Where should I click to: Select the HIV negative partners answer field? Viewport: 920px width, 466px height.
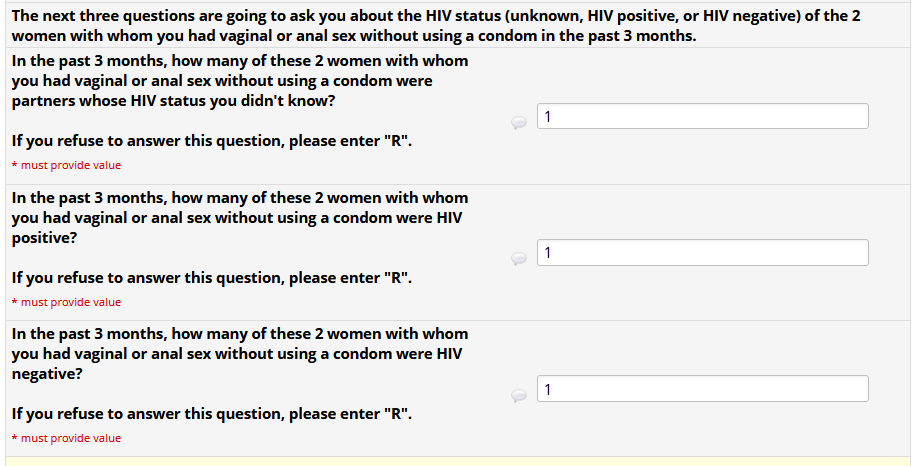click(702, 389)
